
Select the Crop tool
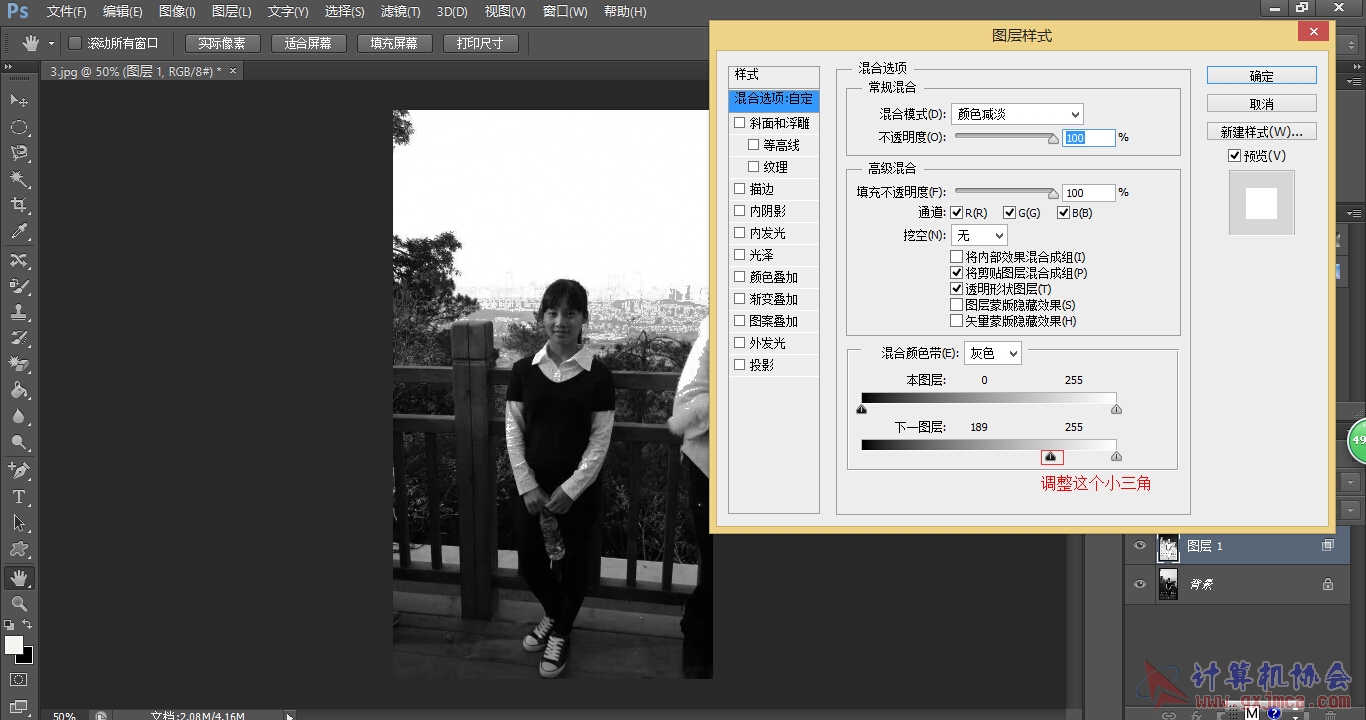click(19, 205)
